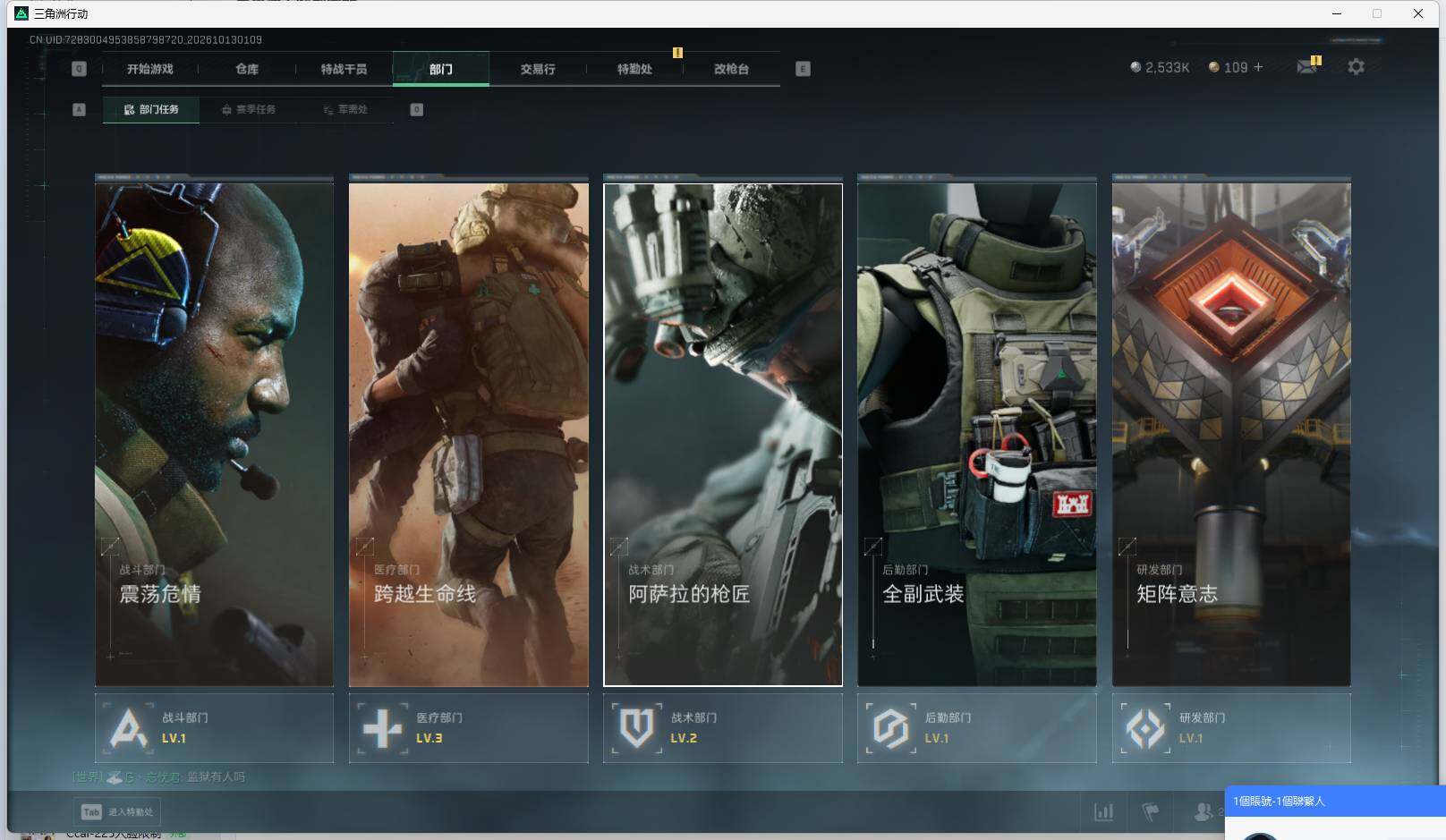Click the Delta Force logo in the title bar
The height and width of the screenshot is (840, 1446).
(x=21, y=13)
